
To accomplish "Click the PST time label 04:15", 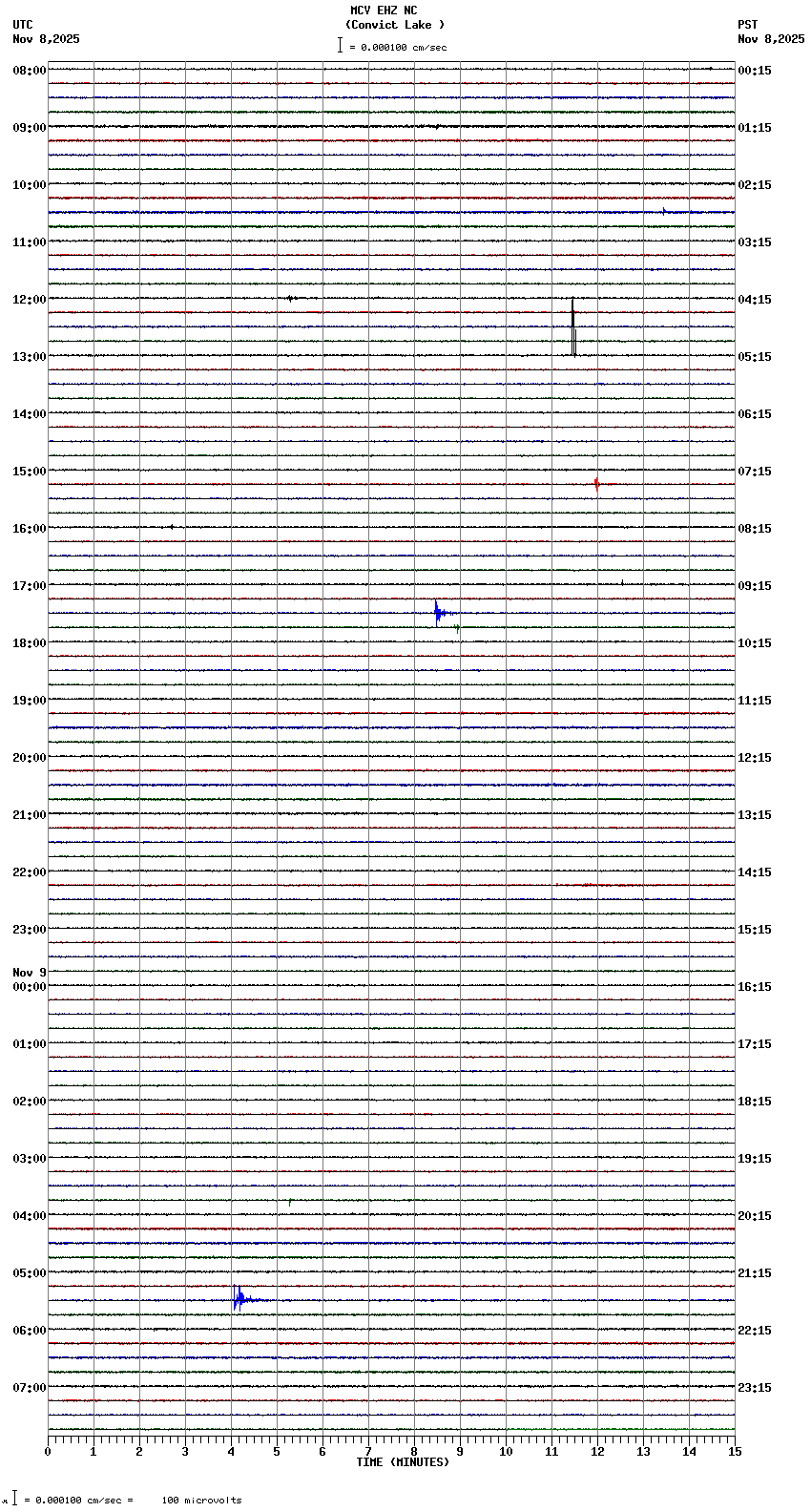I will [x=755, y=300].
